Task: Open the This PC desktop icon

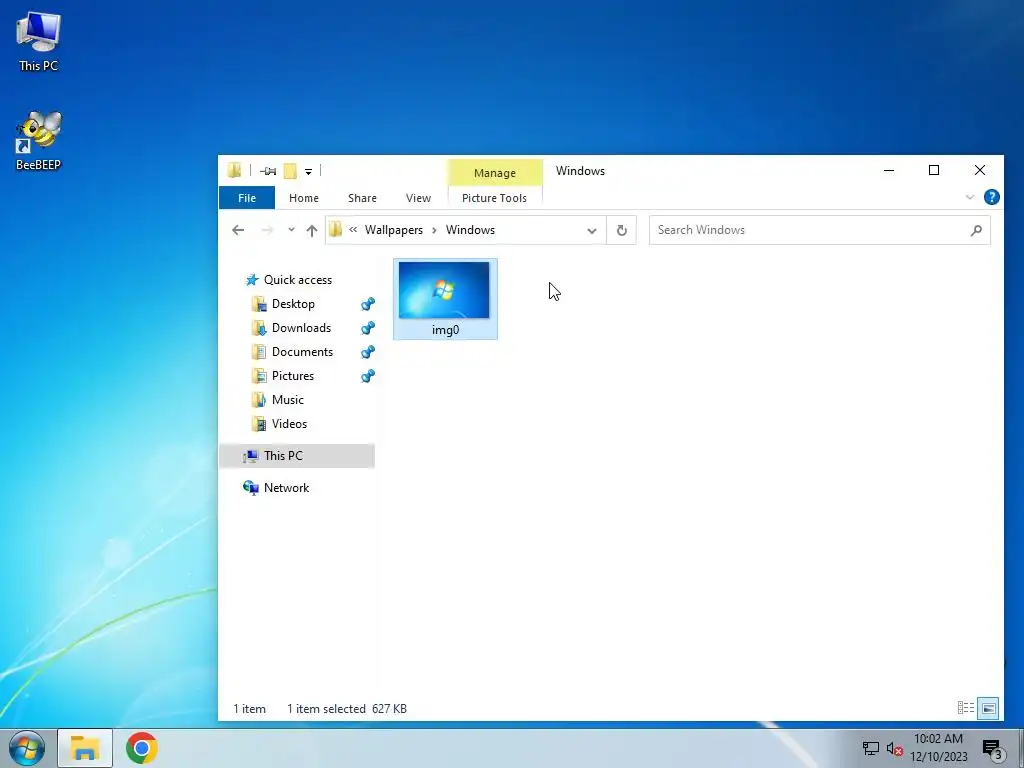Action: coord(38,41)
